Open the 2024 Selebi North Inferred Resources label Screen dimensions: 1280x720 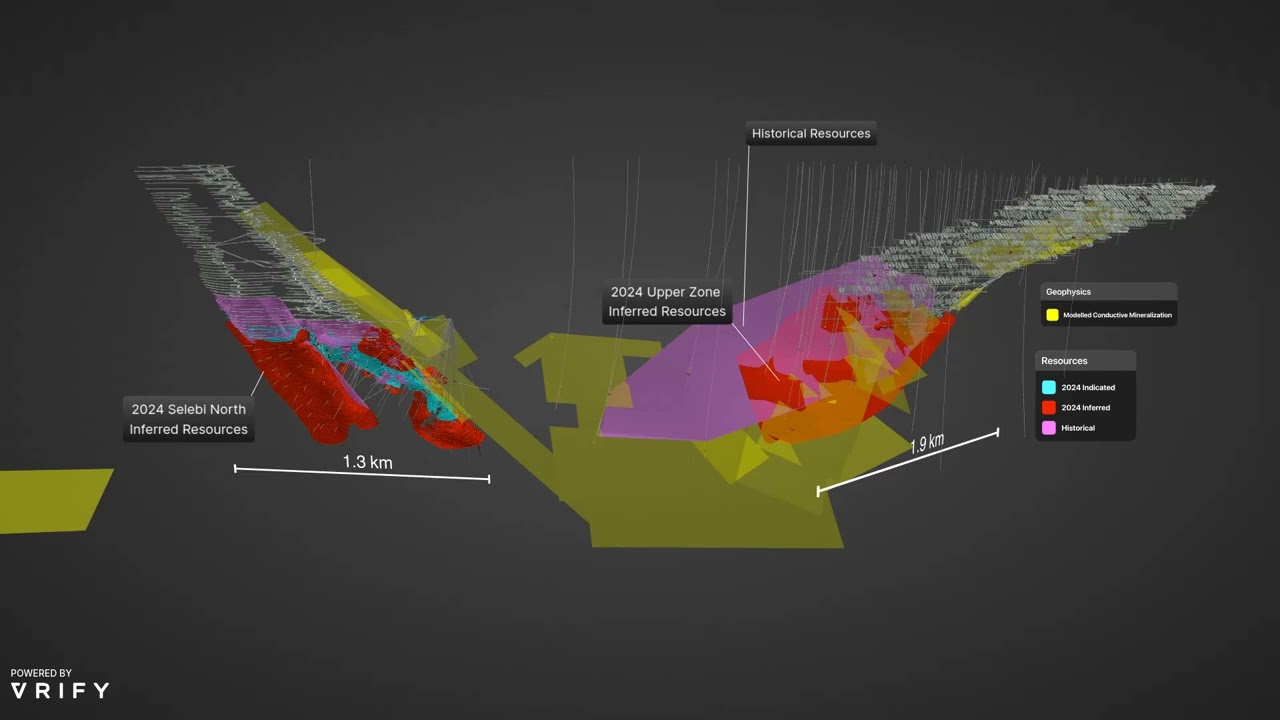click(x=188, y=419)
